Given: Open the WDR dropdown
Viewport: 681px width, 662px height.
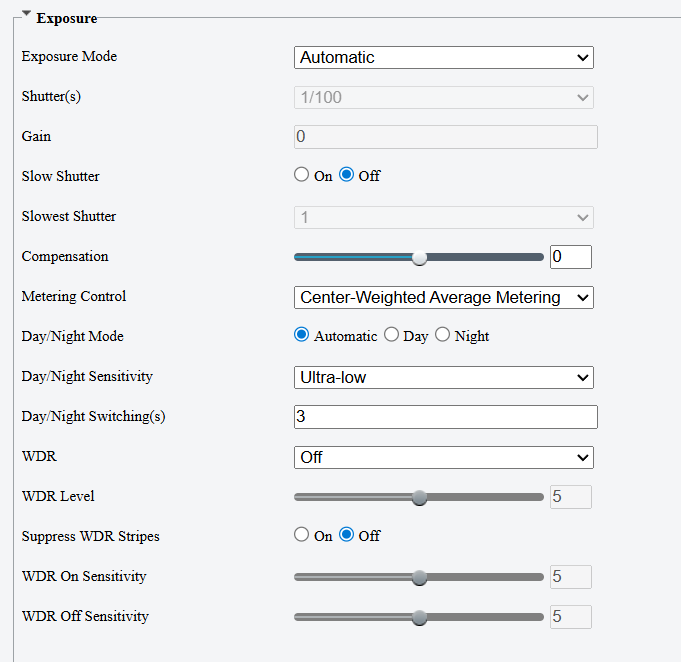Looking at the screenshot, I should coord(443,457).
